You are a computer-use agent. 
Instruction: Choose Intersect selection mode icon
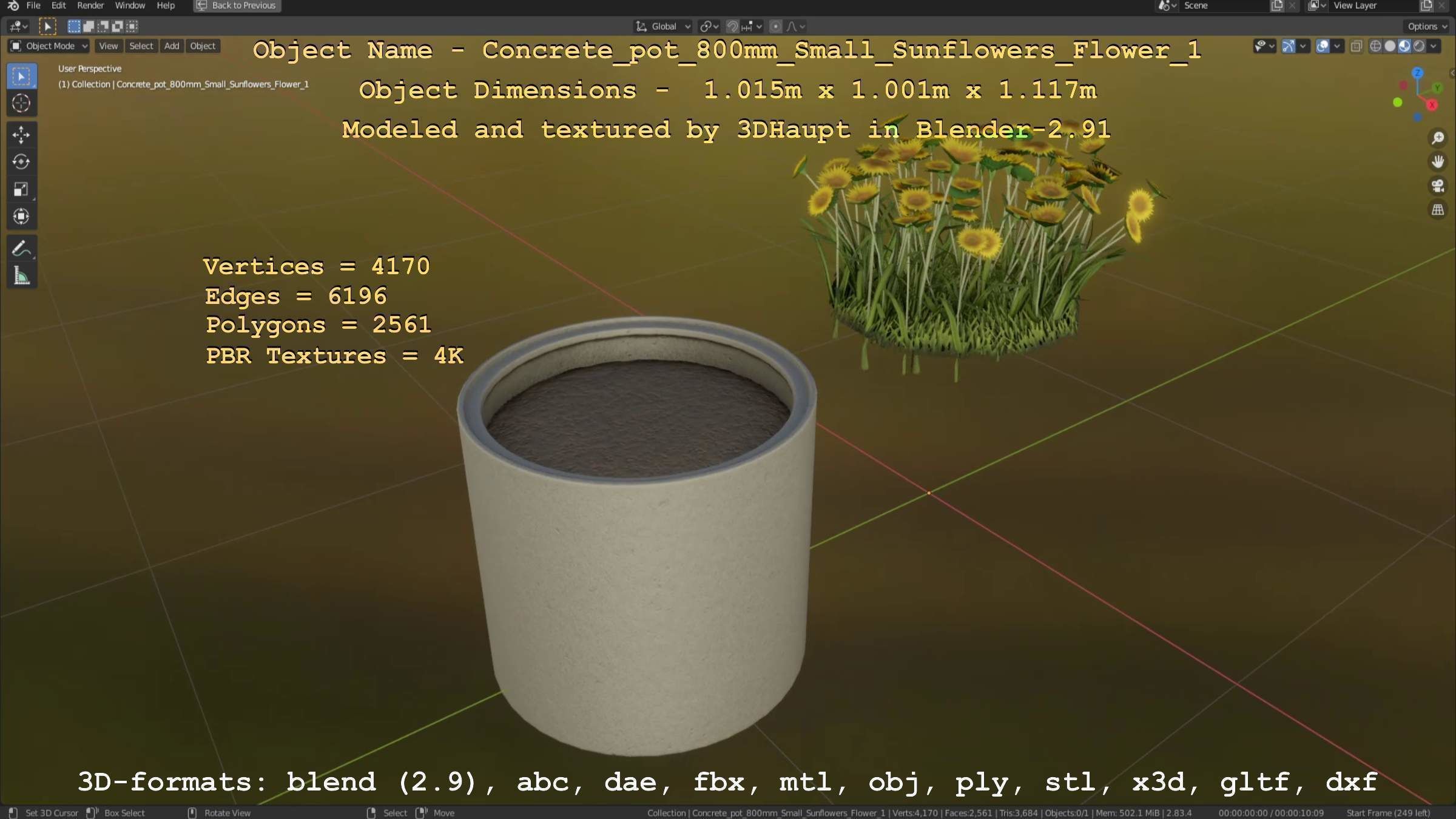[x=132, y=26]
